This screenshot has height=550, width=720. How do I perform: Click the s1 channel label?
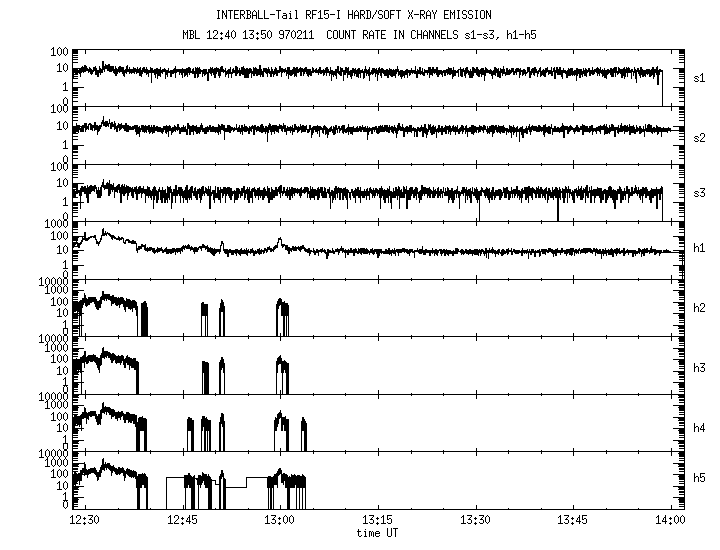coord(700,76)
